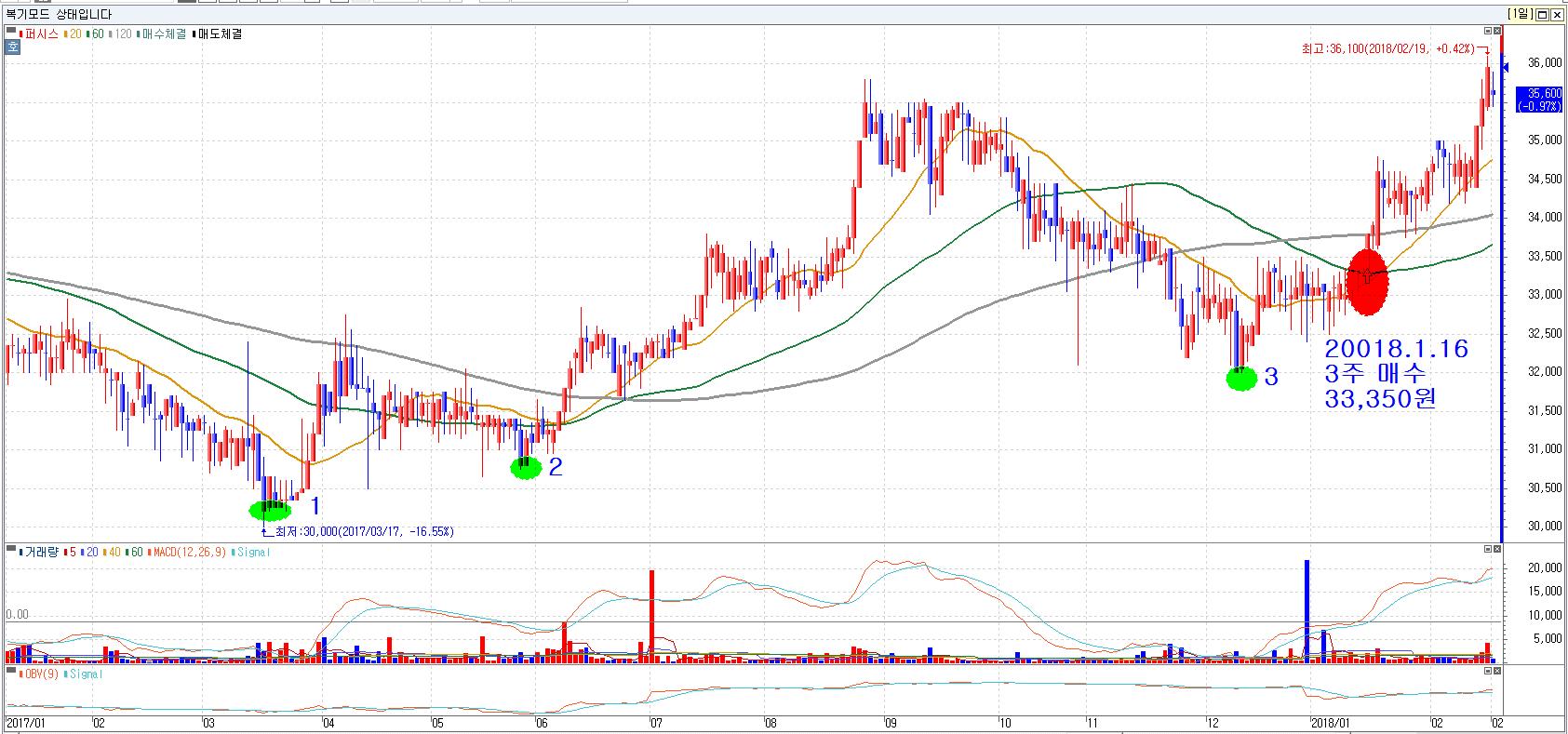Click the 10,000 volume axis label
The height and width of the screenshot is (734, 1568).
point(1543,615)
